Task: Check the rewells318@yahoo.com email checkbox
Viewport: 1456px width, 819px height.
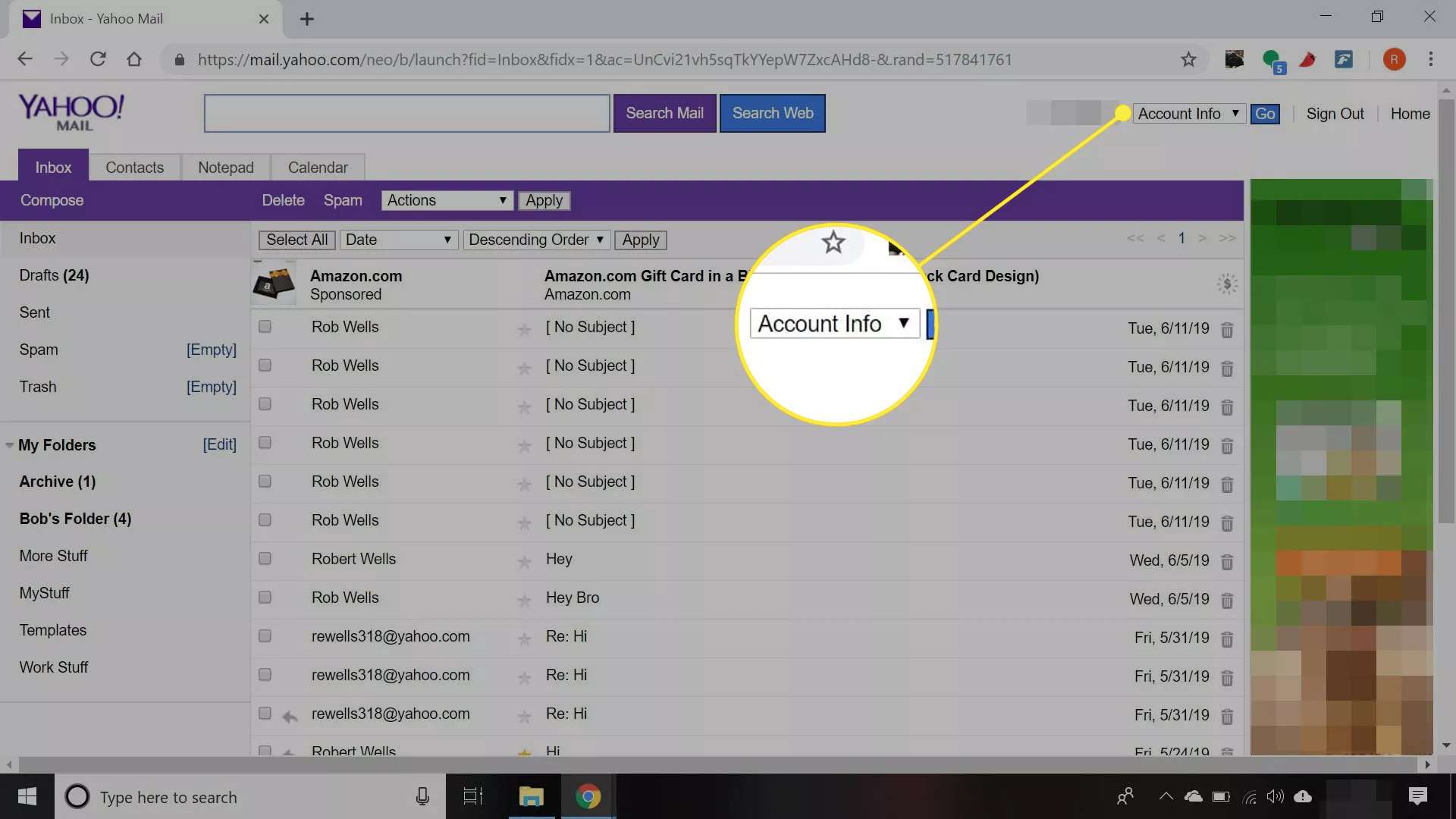Action: [x=263, y=635]
